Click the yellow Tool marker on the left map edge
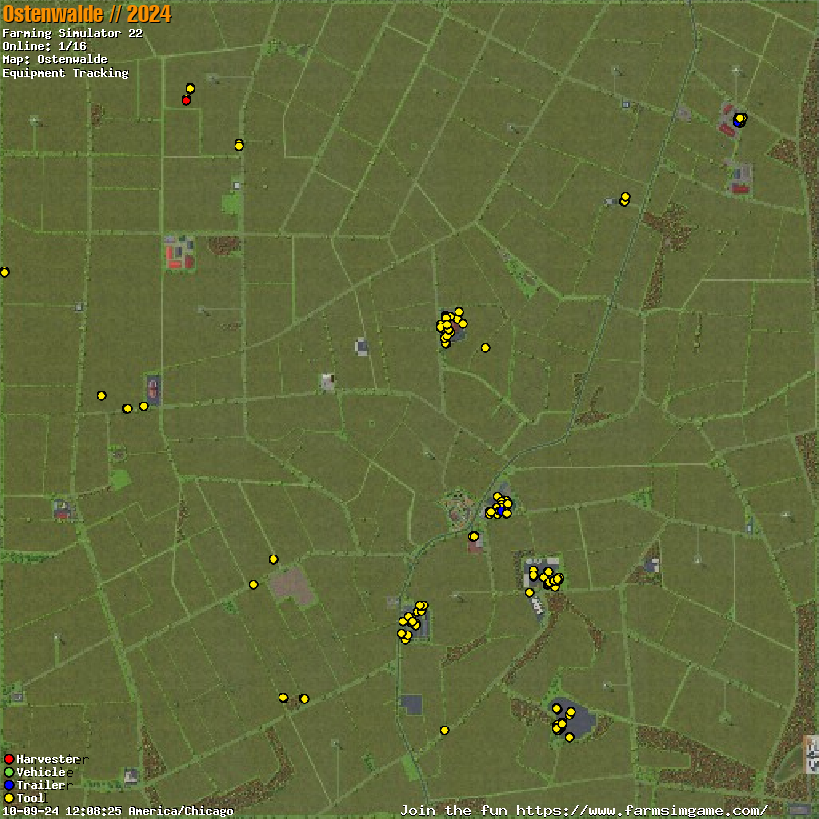Screen dimensions: 819x819 pyautogui.click(x=4, y=272)
